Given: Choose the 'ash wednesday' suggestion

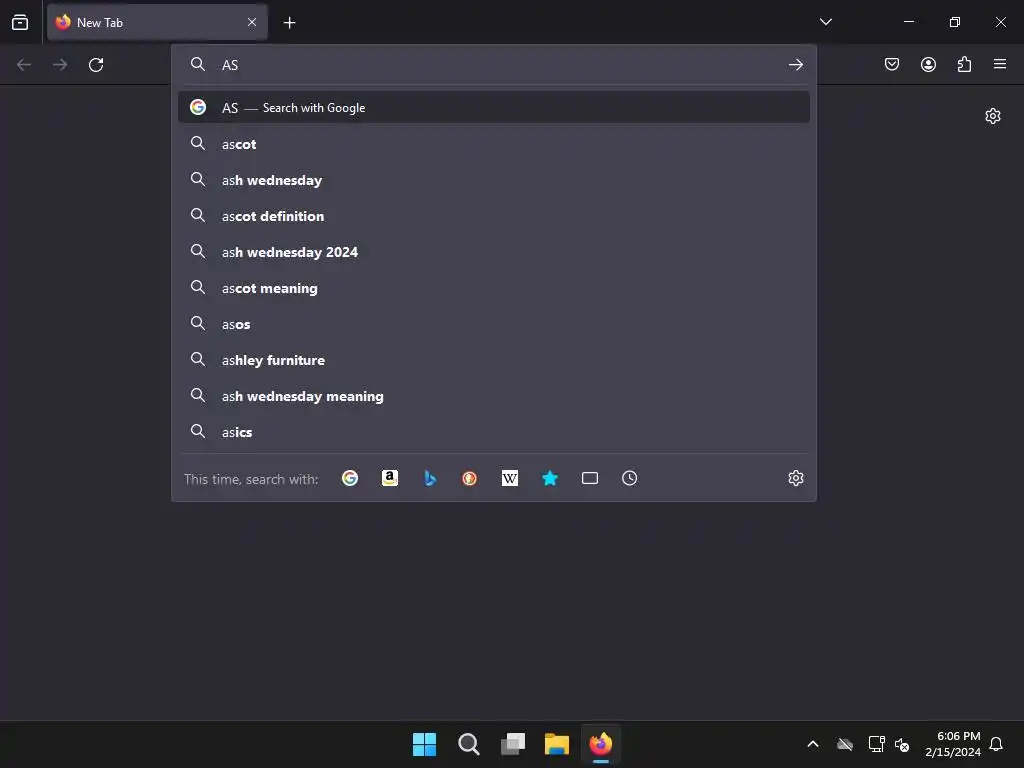Looking at the screenshot, I should pos(494,180).
